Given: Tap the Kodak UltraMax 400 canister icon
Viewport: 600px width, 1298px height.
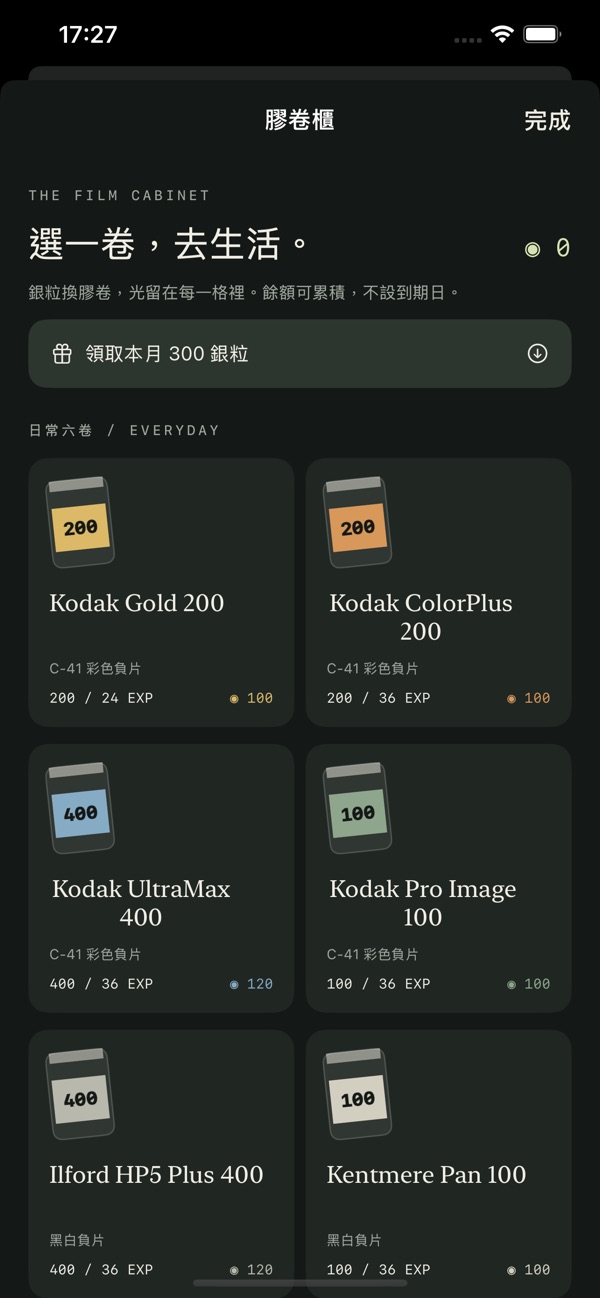Looking at the screenshot, I should tap(80, 808).
